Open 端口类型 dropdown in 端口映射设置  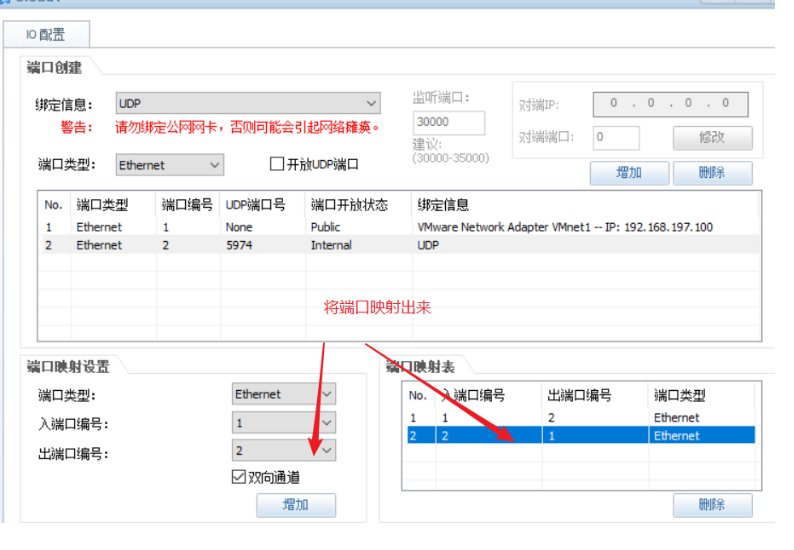284,394
